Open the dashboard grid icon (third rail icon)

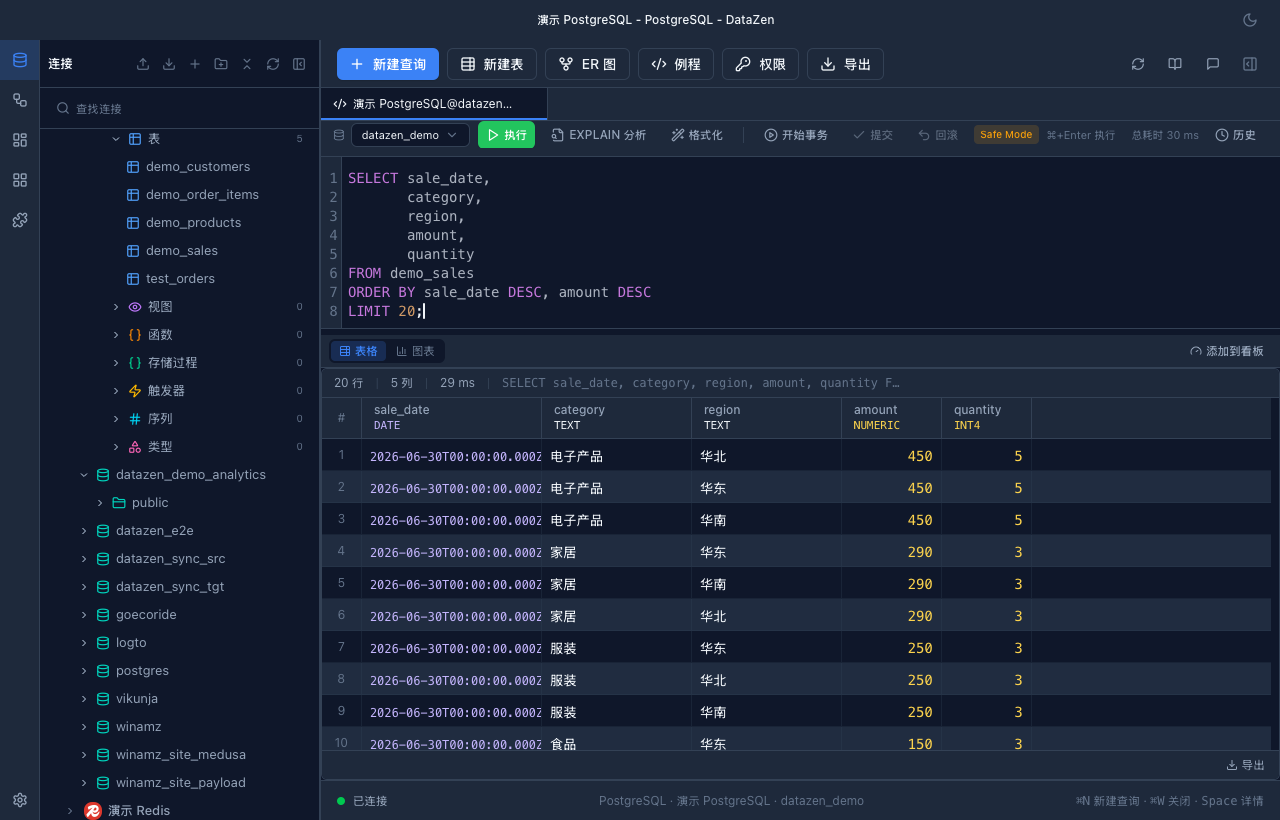click(20, 140)
